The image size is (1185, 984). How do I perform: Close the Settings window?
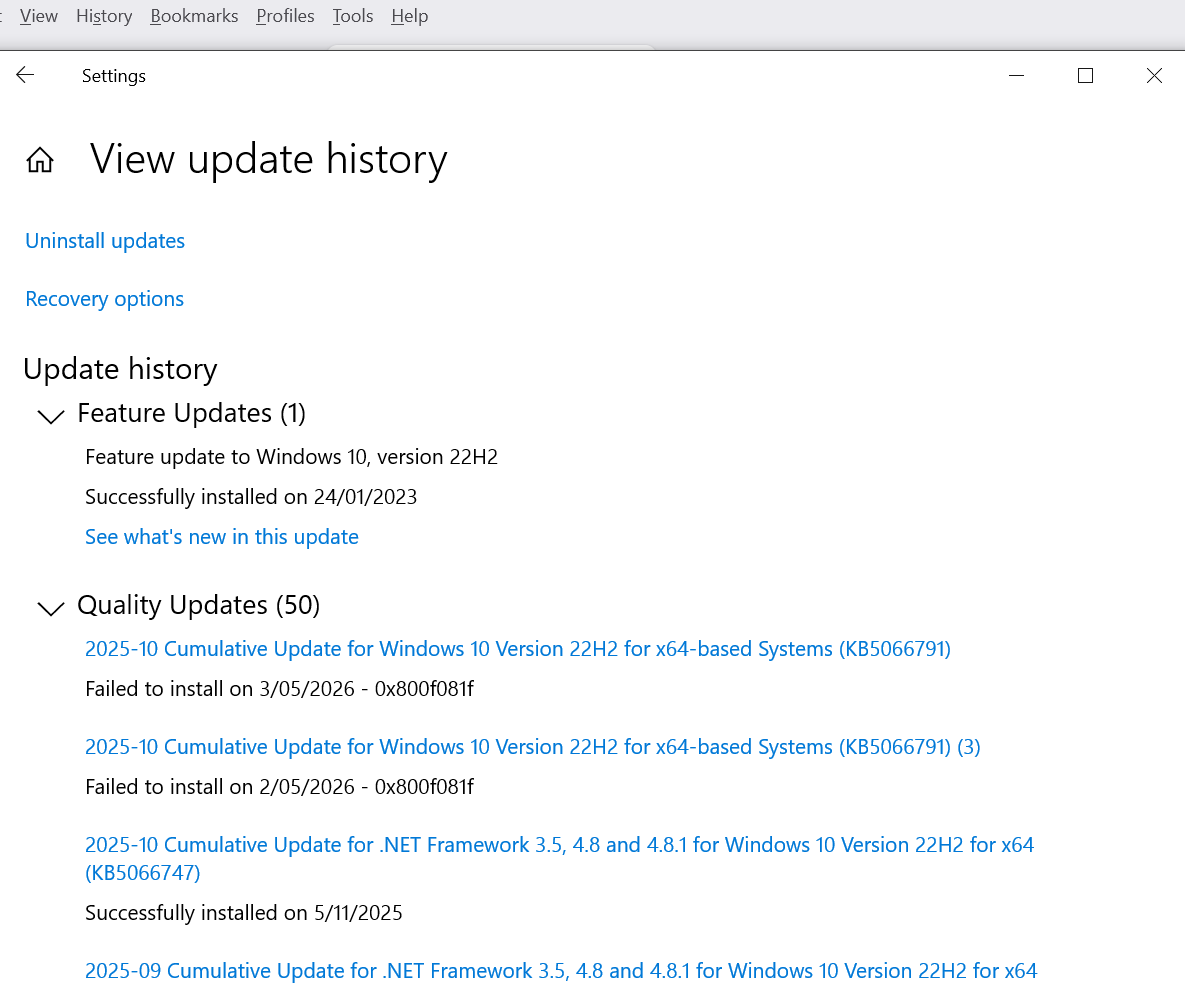(x=1154, y=76)
